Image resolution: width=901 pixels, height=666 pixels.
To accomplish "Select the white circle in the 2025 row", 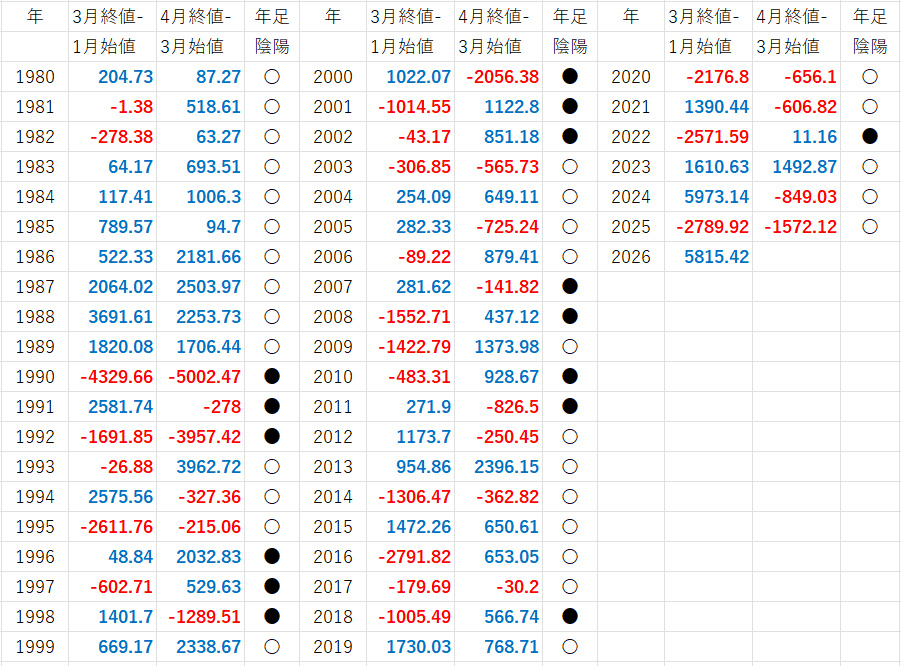I will 869,227.
